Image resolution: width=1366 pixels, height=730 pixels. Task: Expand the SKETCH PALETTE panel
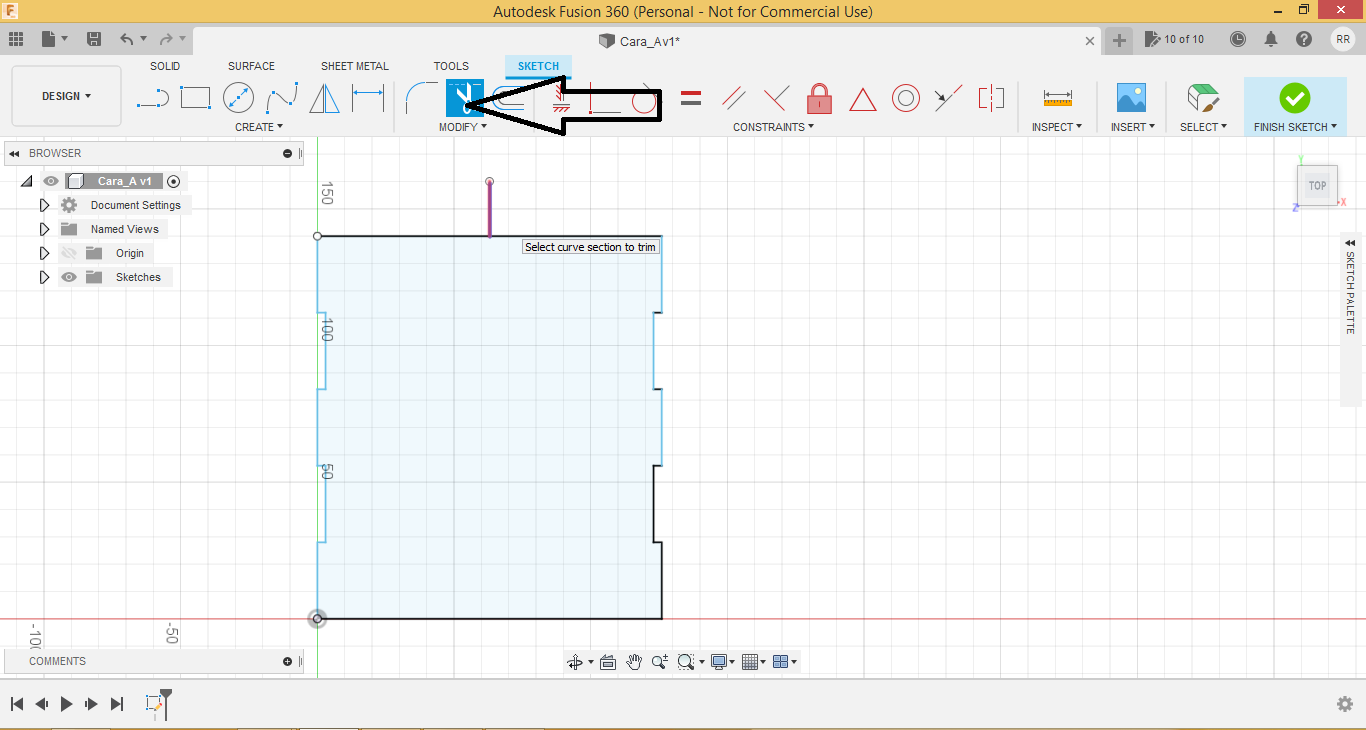pyautogui.click(x=1351, y=243)
